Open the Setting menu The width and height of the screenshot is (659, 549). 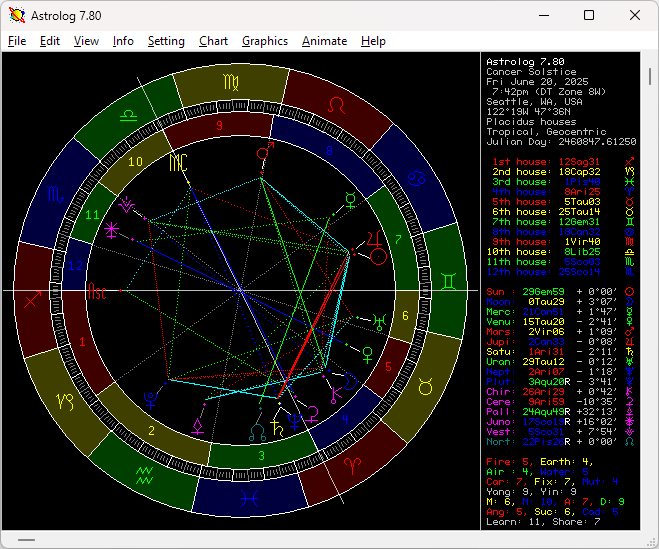pos(166,41)
